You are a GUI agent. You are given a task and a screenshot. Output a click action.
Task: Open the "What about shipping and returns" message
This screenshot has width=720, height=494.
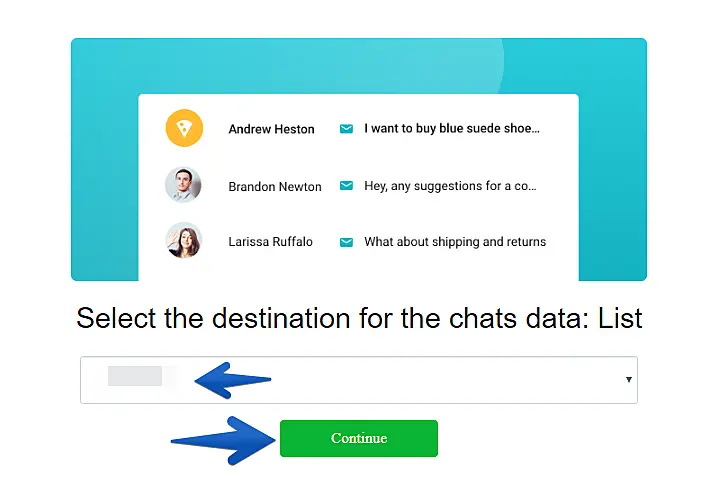click(x=455, y=242)
